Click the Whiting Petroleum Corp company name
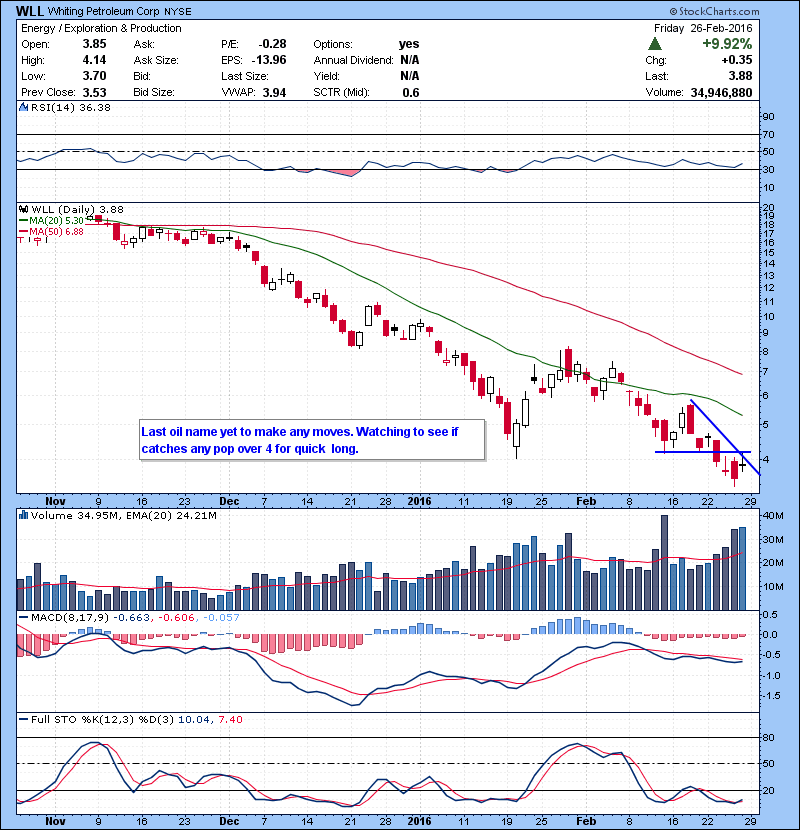Viewport: 800px width, 830px height. (x=104, y=12)
